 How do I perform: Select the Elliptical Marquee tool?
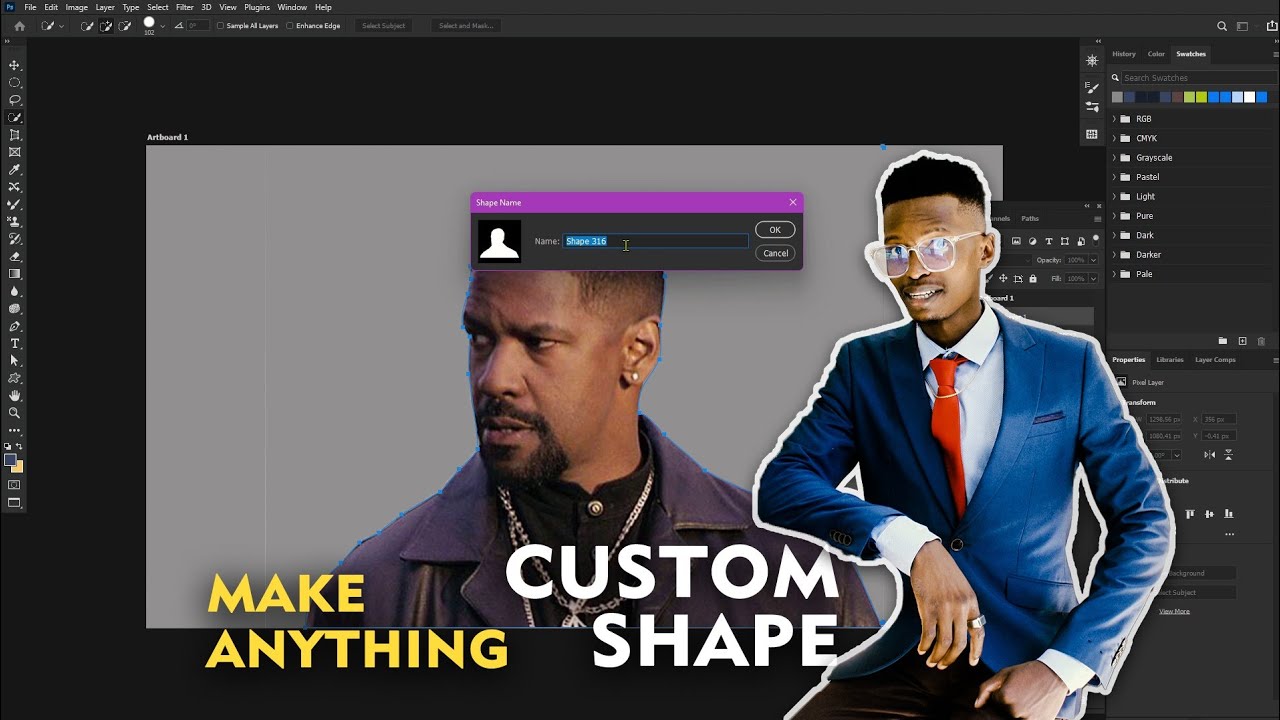14,83
